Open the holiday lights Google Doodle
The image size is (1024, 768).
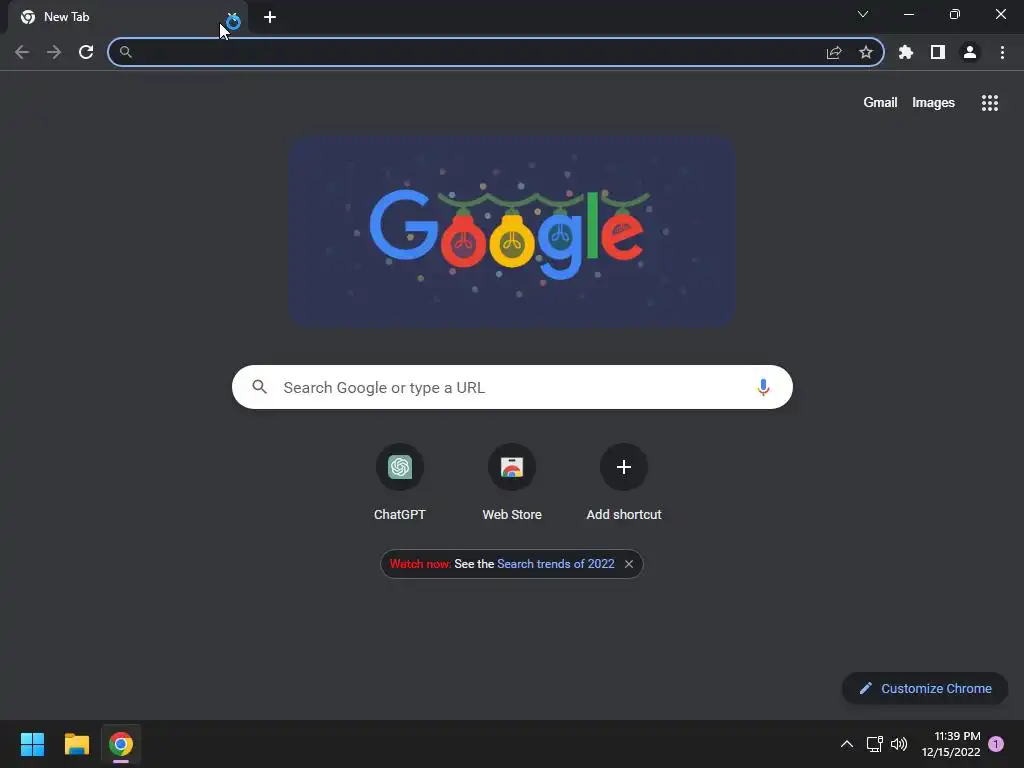point(513,232)
